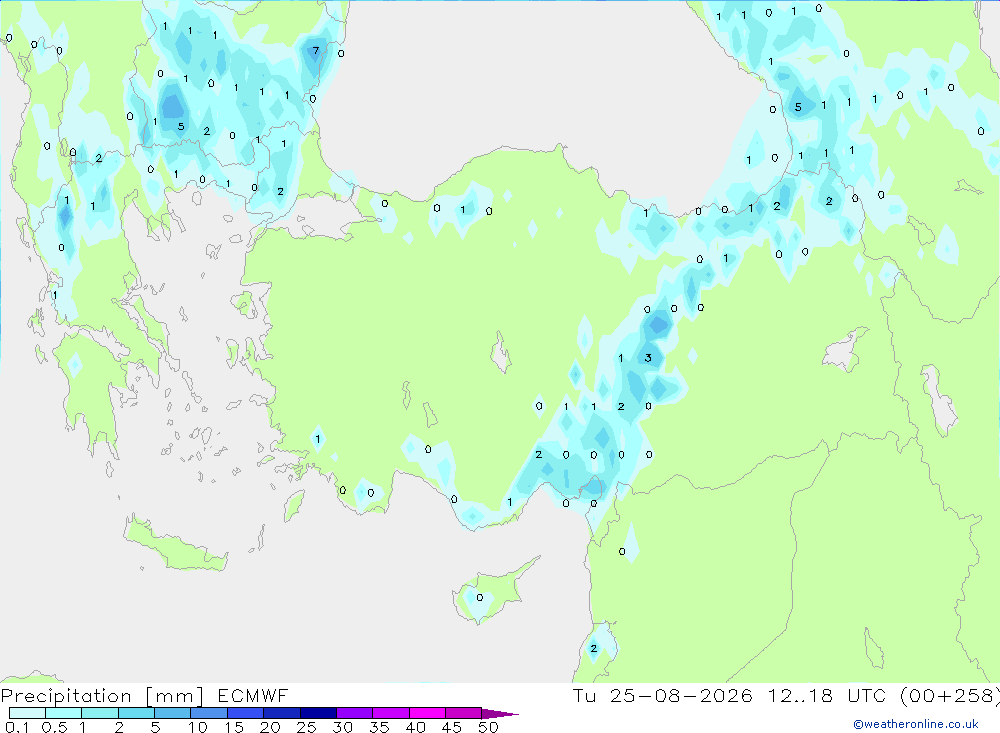Click the legend label "10"
1000x733 pixels.
(x=197, y=727)
